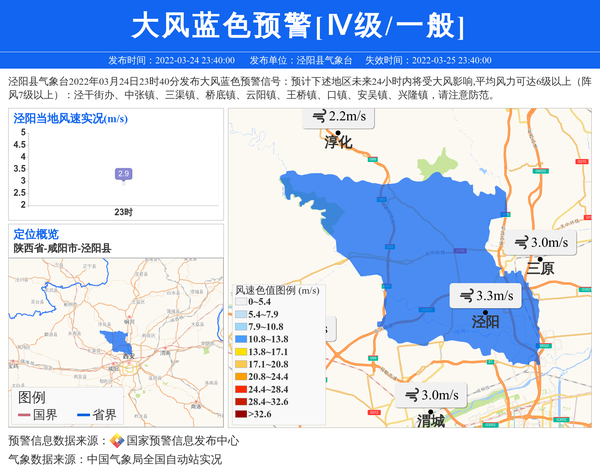Viewport: 600px width, 471px height.
Task: Click the 泾阳 station dot on map
Action: click(485, 310)
